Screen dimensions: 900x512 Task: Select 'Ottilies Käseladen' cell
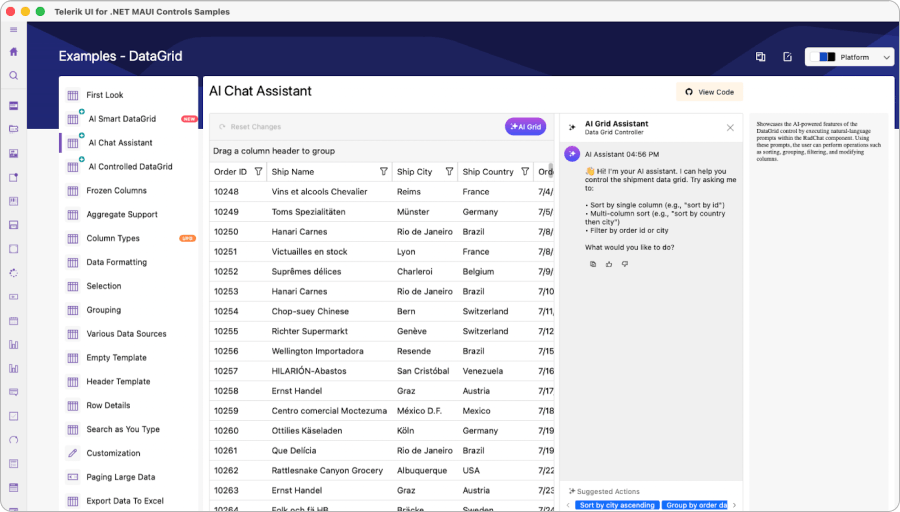[329, 430]
